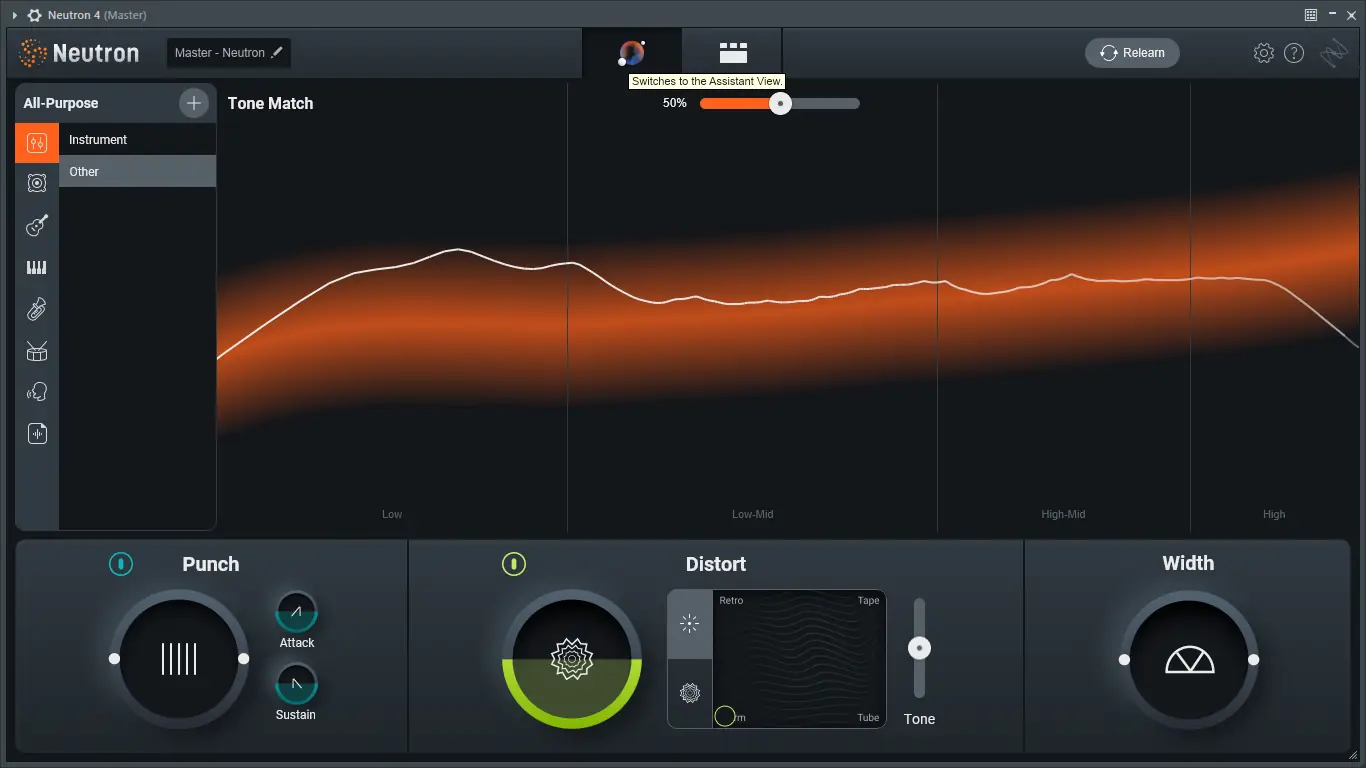Click the Relearn button
Screen dimensions: 1366x768
pyautogui.click(x=1132, y=53)
